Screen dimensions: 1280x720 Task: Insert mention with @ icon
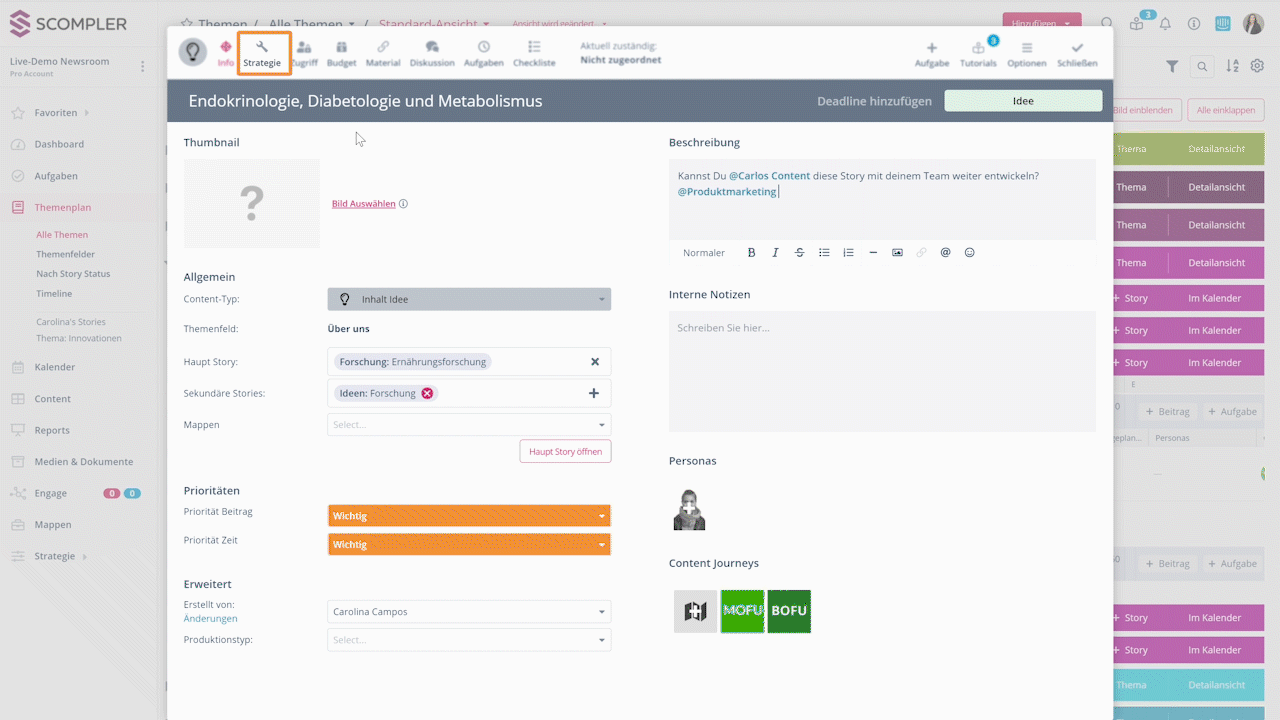pos(945,253)
